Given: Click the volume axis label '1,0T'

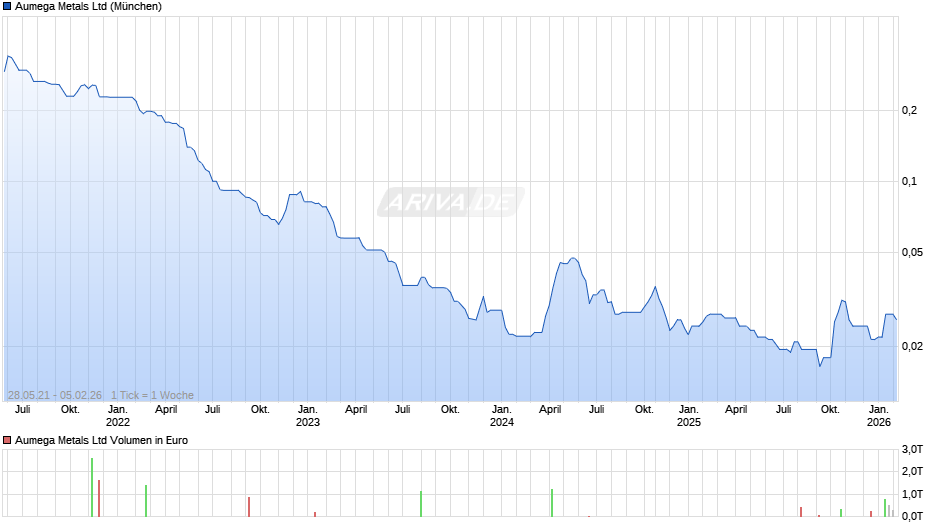Looking at the screenshot, I should tap(912, 494).
